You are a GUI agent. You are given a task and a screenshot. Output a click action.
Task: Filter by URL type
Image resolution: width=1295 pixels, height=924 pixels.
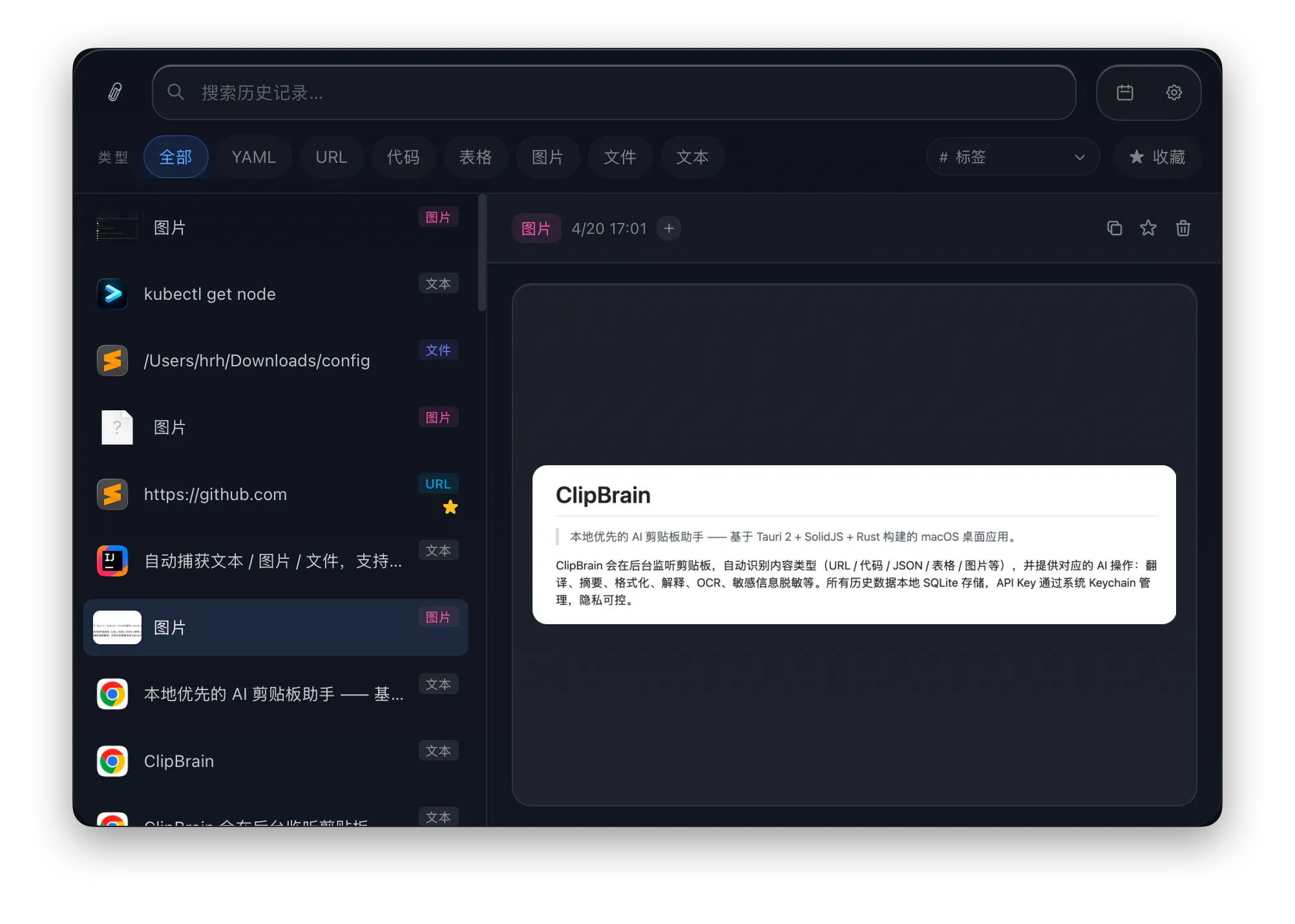332,157
